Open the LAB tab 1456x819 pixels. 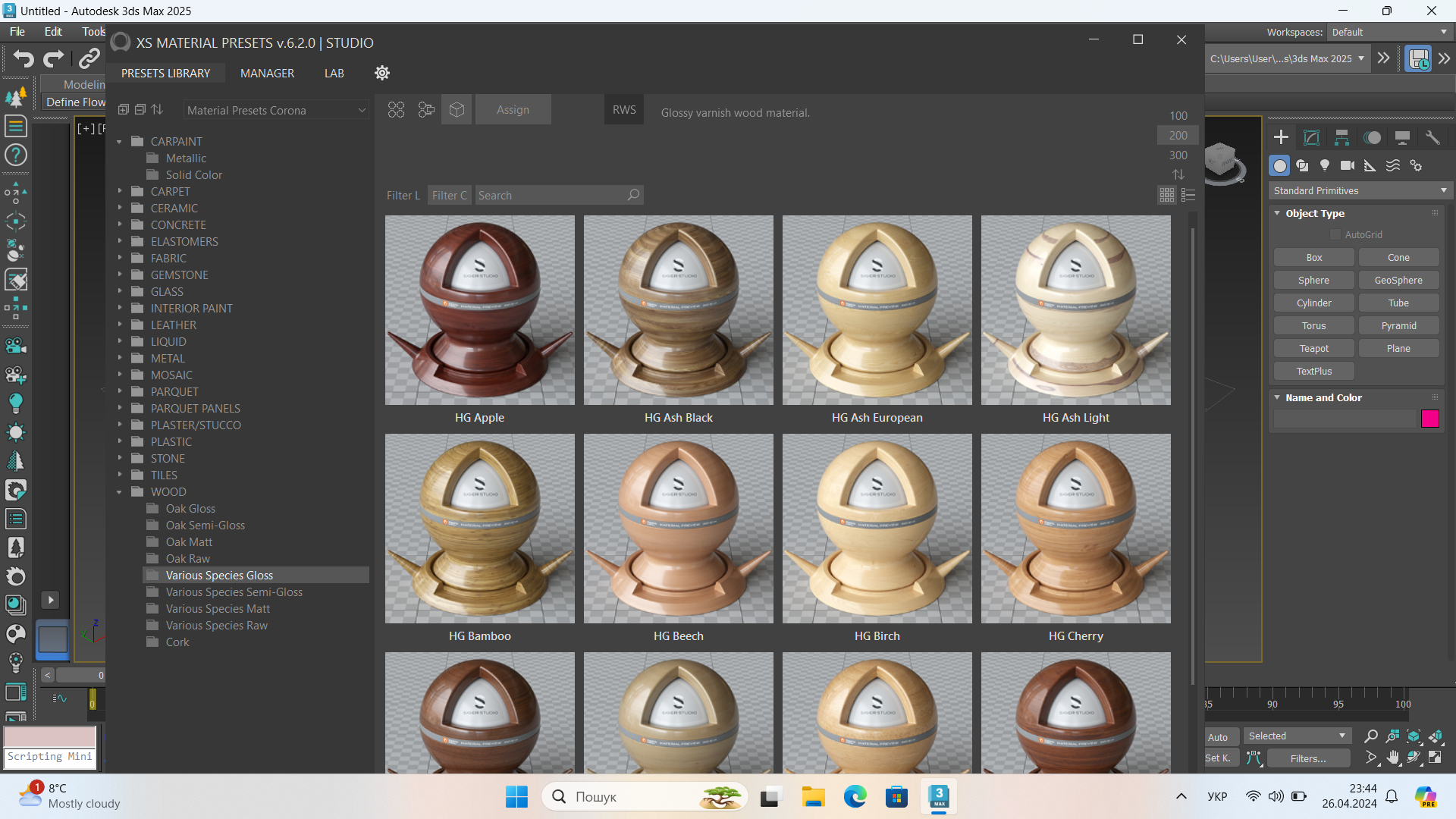(334, 74)
